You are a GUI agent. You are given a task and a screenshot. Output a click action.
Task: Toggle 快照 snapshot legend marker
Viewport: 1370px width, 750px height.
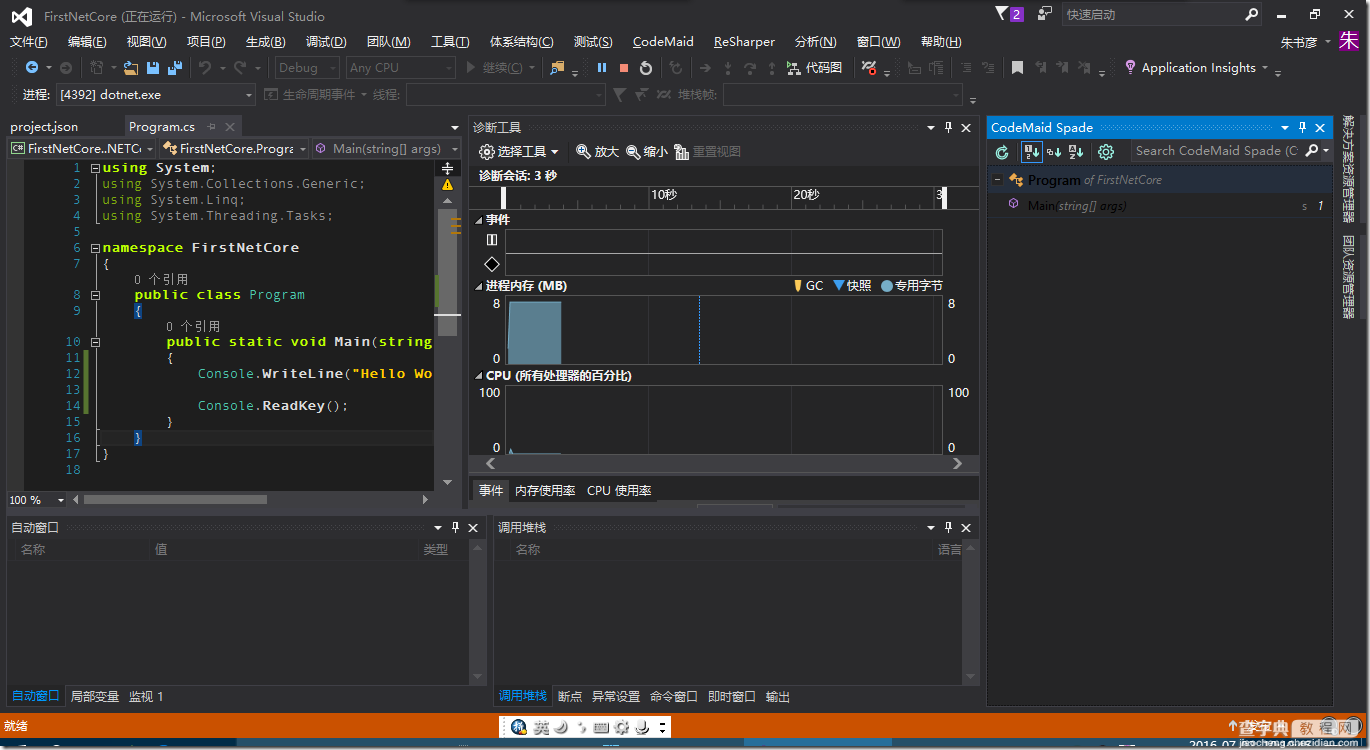coord(852,286)
